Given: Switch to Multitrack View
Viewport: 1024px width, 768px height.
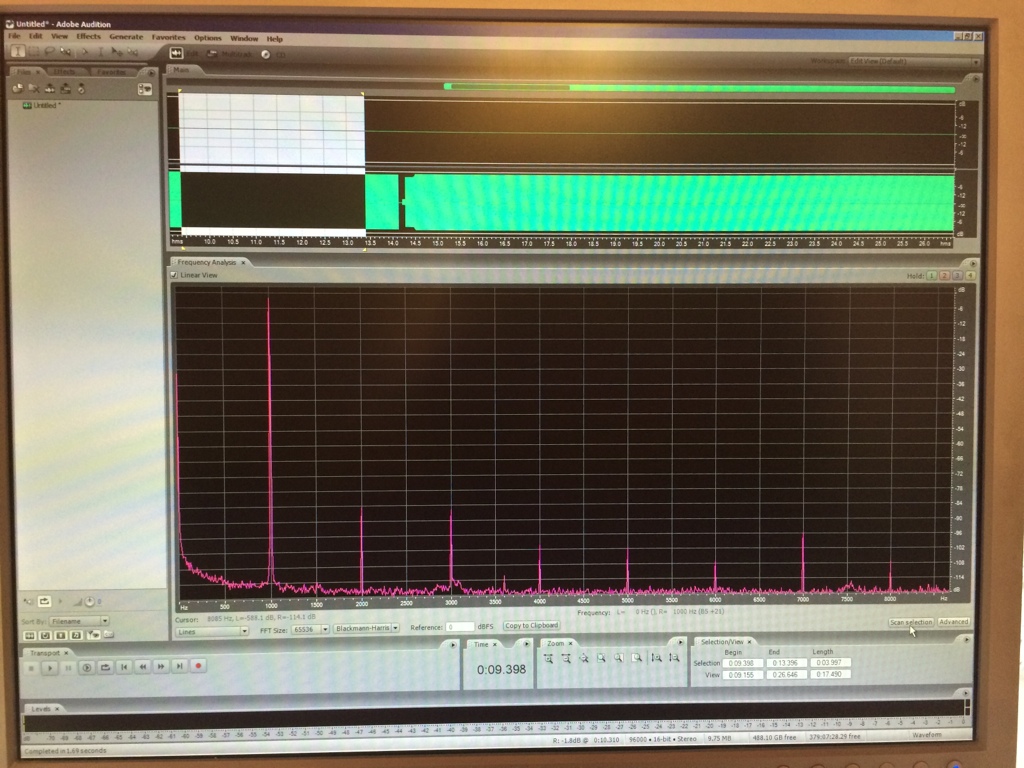Looking at the screenshot, I should pos(227,54).
